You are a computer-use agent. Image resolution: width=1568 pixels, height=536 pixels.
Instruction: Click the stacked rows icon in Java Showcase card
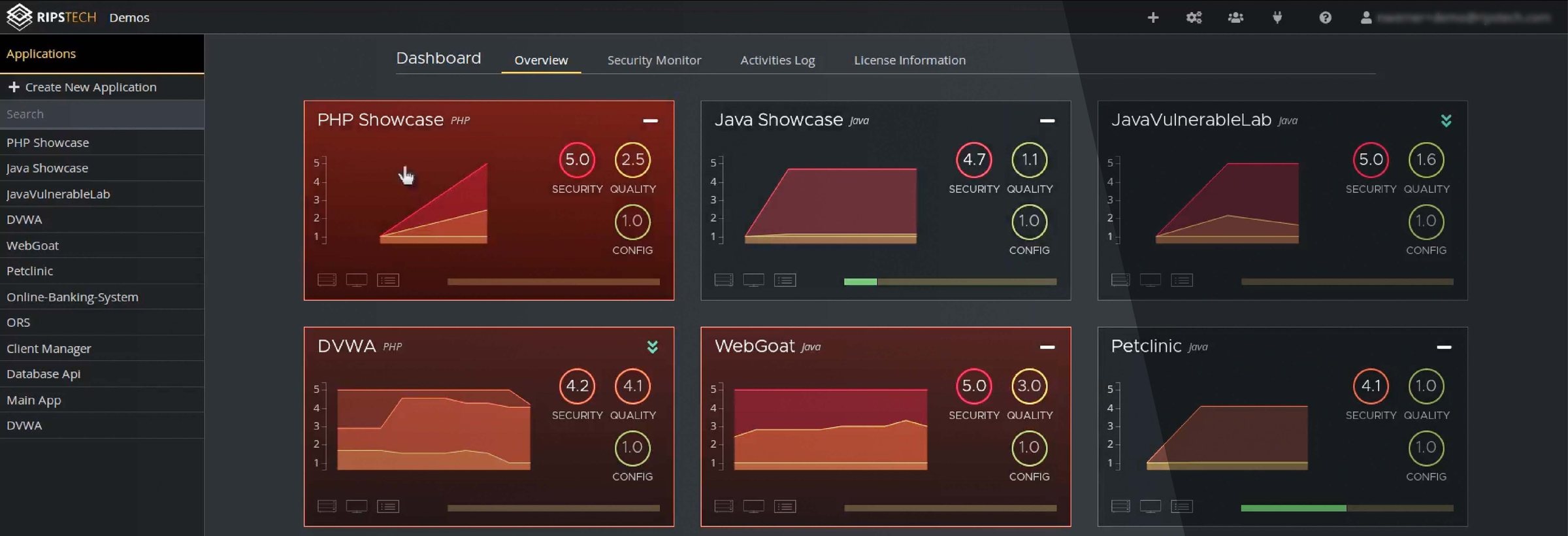tap(723, 280)
